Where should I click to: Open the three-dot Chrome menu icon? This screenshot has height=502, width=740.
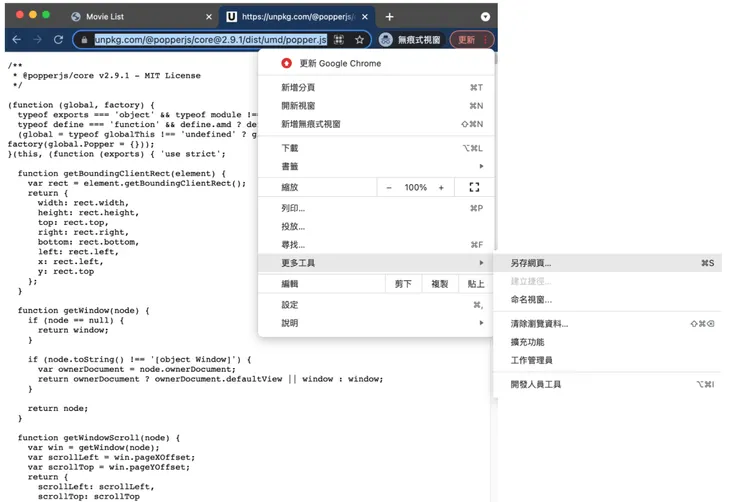click(x=485, y=40)
